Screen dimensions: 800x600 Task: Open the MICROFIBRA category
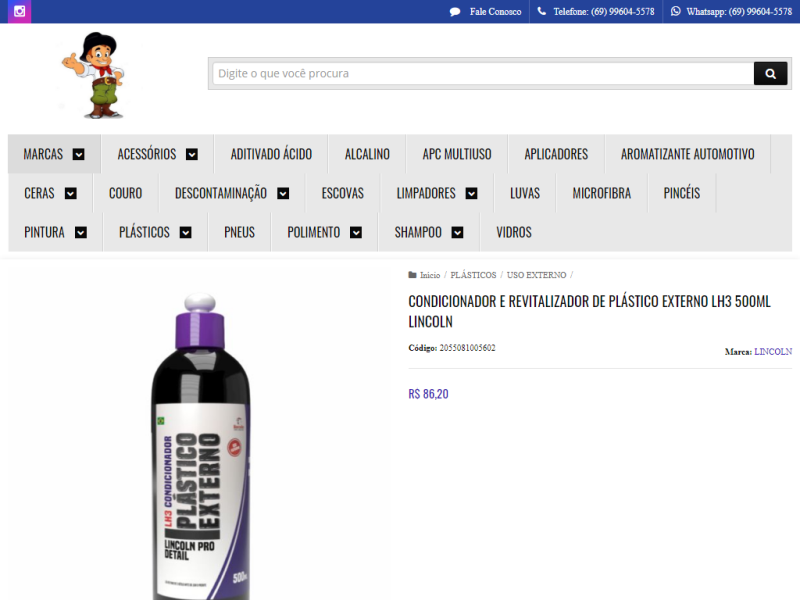coord(602,193)
